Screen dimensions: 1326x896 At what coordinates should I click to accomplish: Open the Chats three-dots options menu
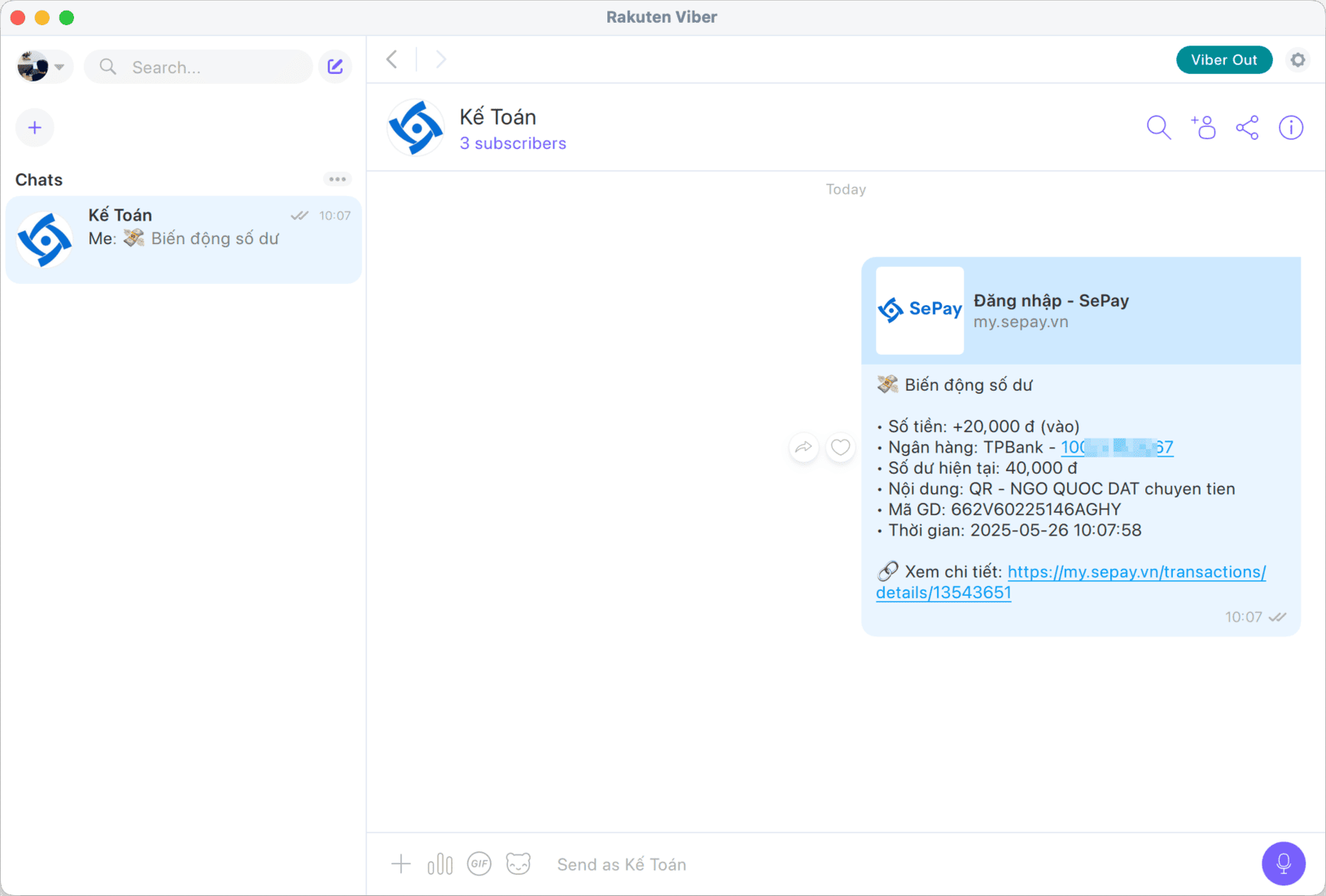[x=337, y=179]
